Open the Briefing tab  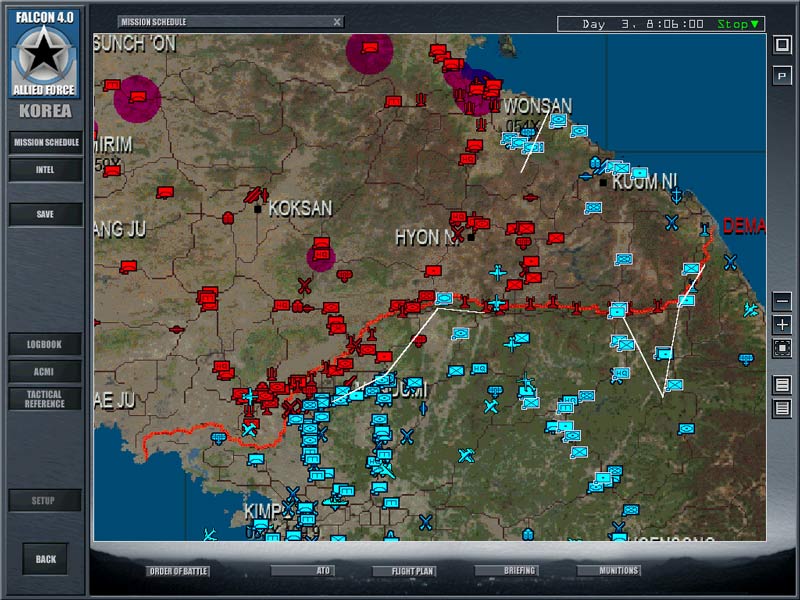point(507,570)
